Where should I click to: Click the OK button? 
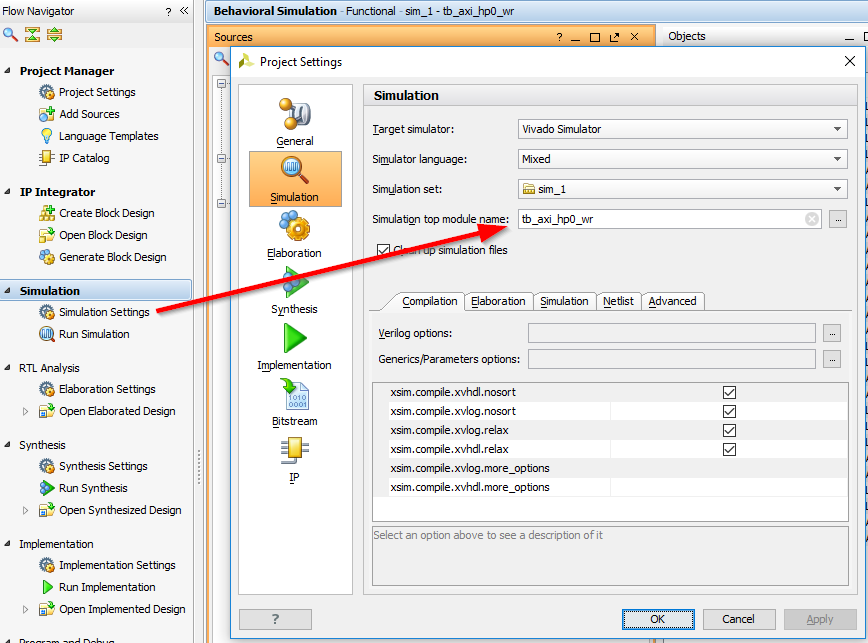pyautogui.click(x=658, y=619)
